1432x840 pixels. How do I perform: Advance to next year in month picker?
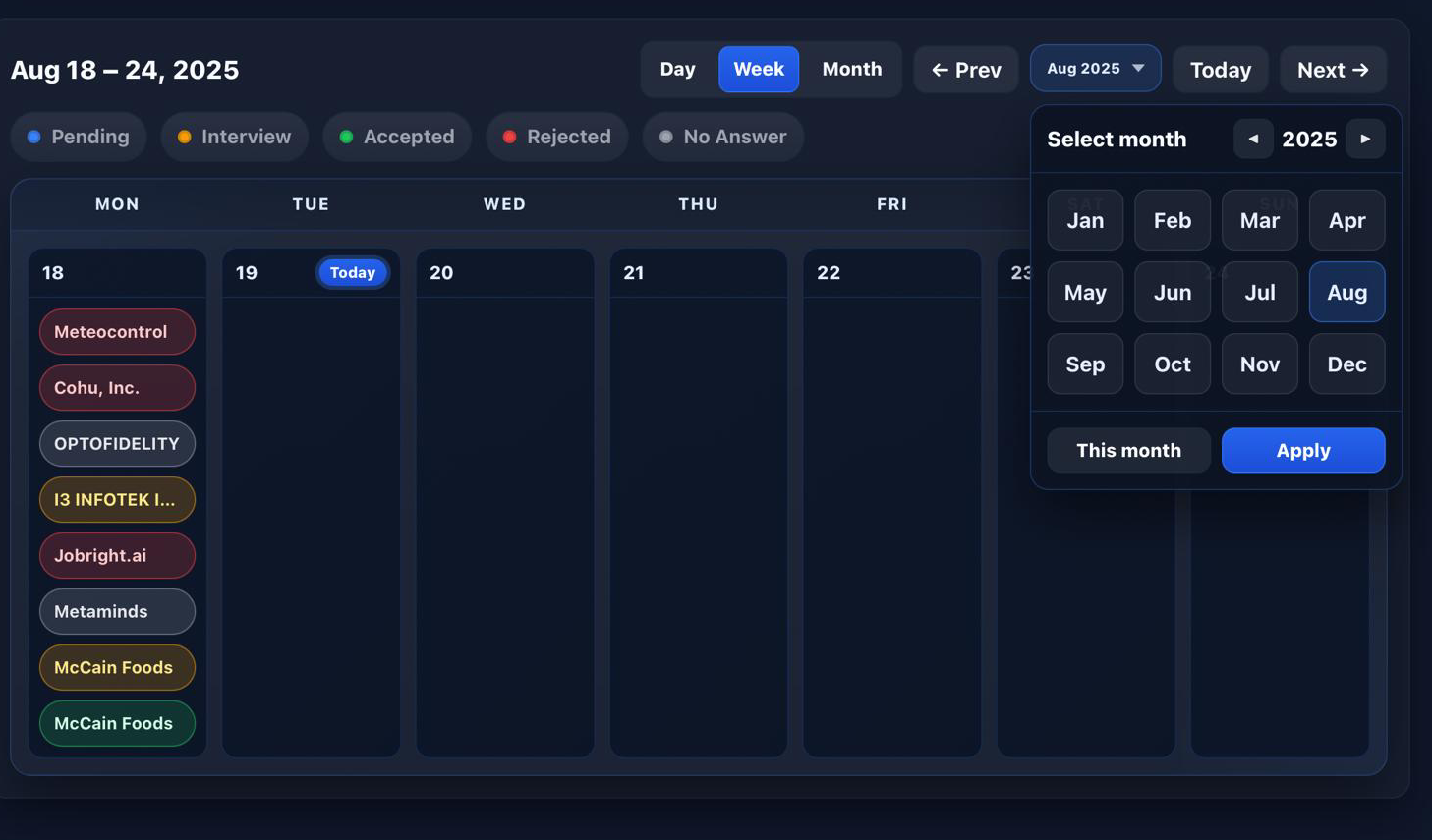tap(1365, 139)
